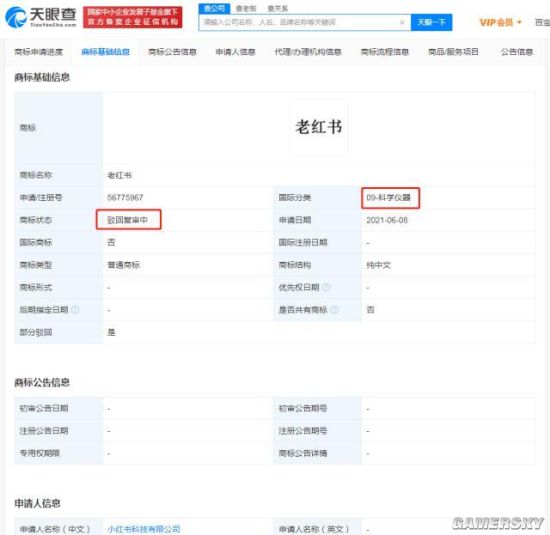Open the help icon beside 是否共有商标
Image resolution: width=550 pixels, height=535 pixels.
point(334,309)
